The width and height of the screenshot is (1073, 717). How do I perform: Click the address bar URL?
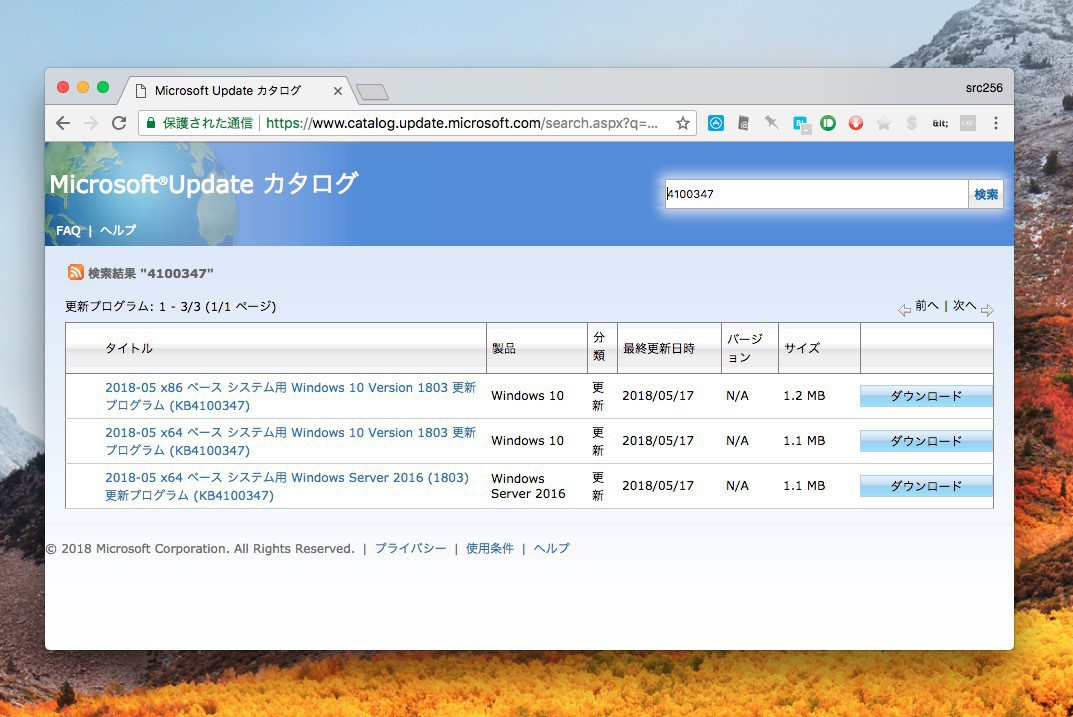click(462, 123)
